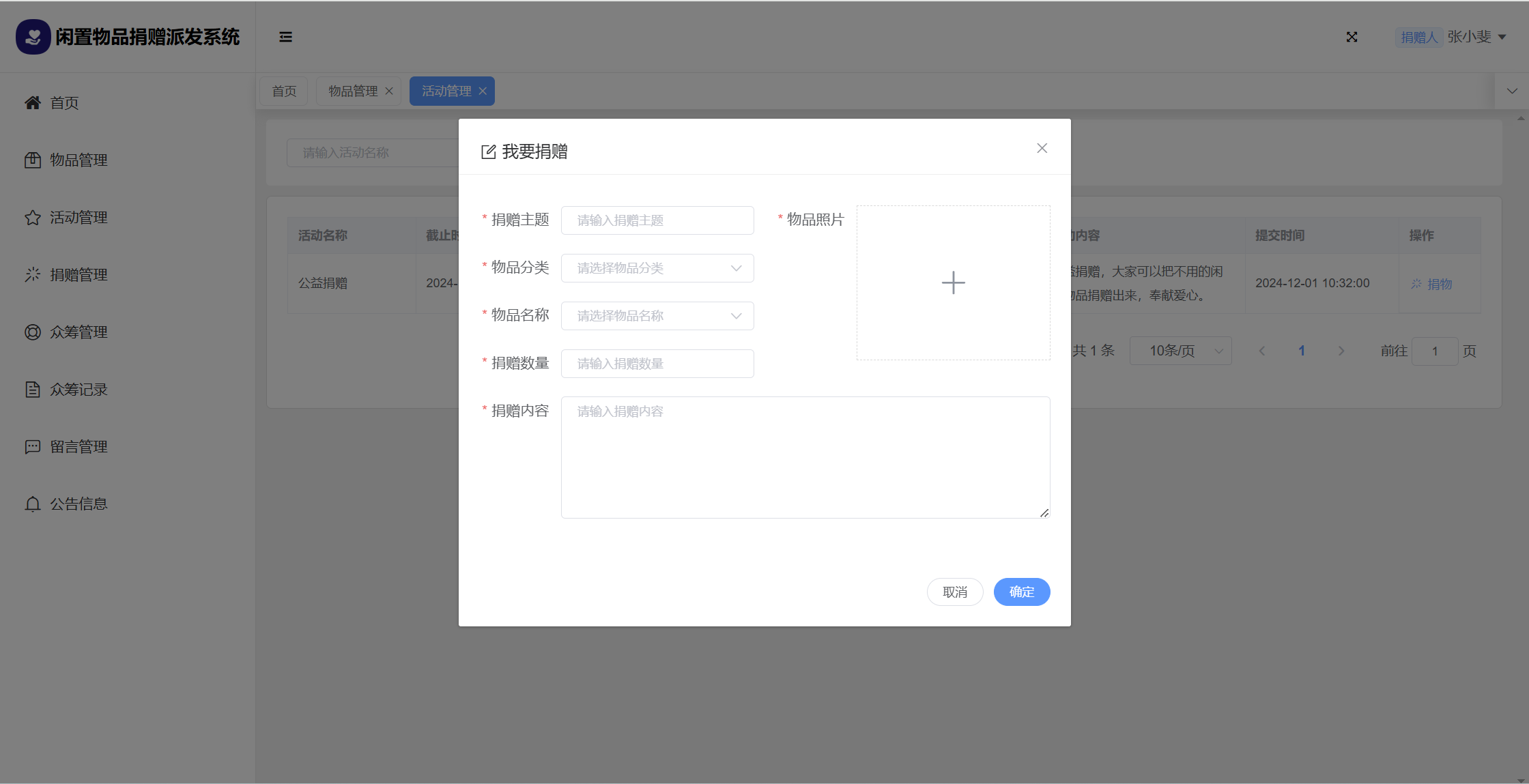Toggle fullscreen with the expand icon
Image resolution: width=1529 pixels, height=784 pixels.
click(1352, 37)
